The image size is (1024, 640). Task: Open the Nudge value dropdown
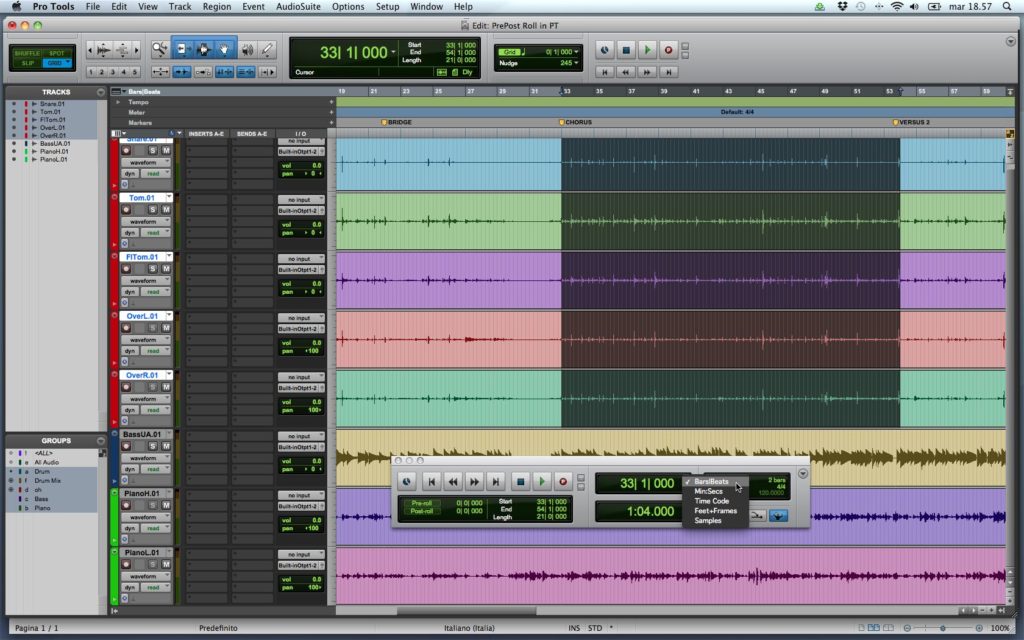pos(577,63)
